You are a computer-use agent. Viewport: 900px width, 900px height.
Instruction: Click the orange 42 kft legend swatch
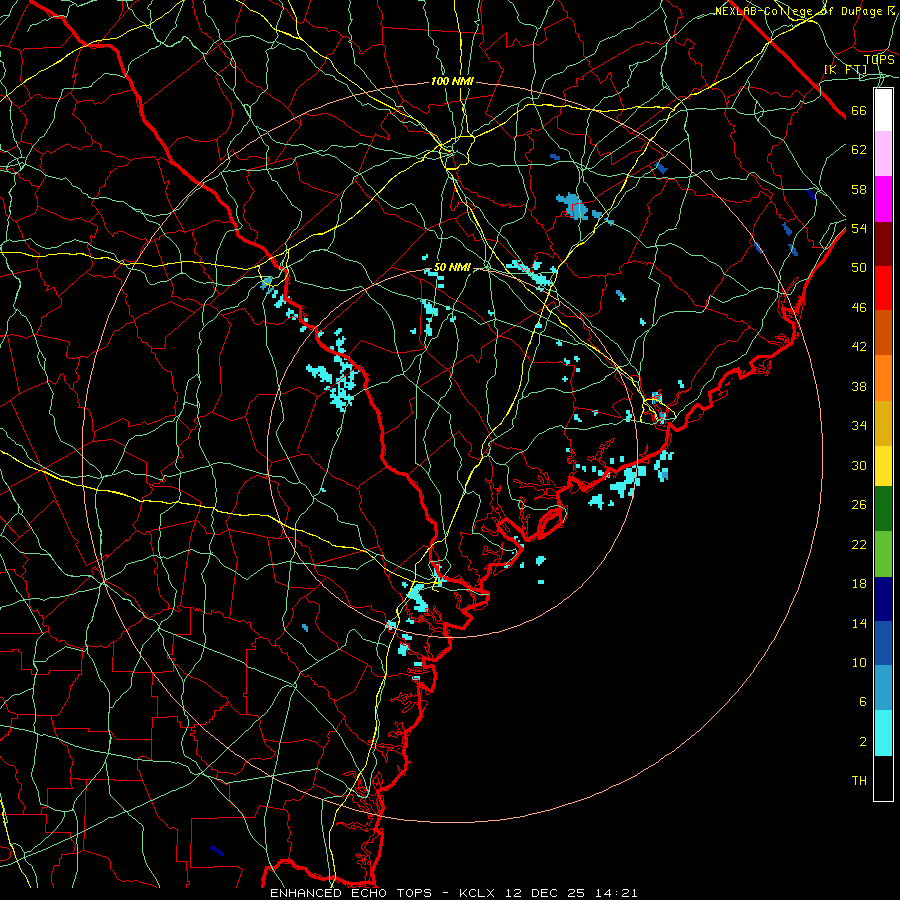pos(883,378)
